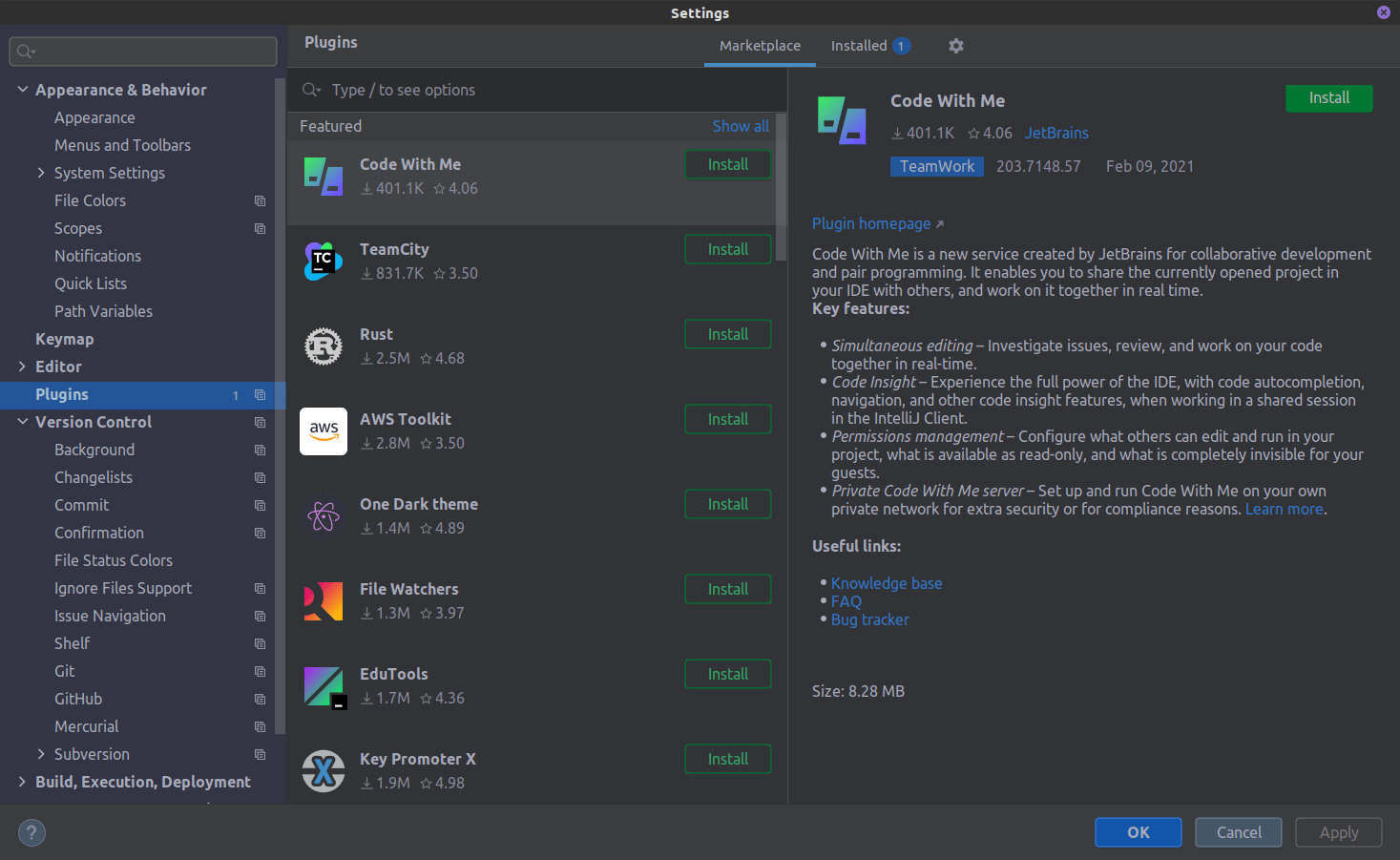Click the Code With Me plugin logo in list
The width and height of the screenshot is (1400, 860).
pos(324,177)
